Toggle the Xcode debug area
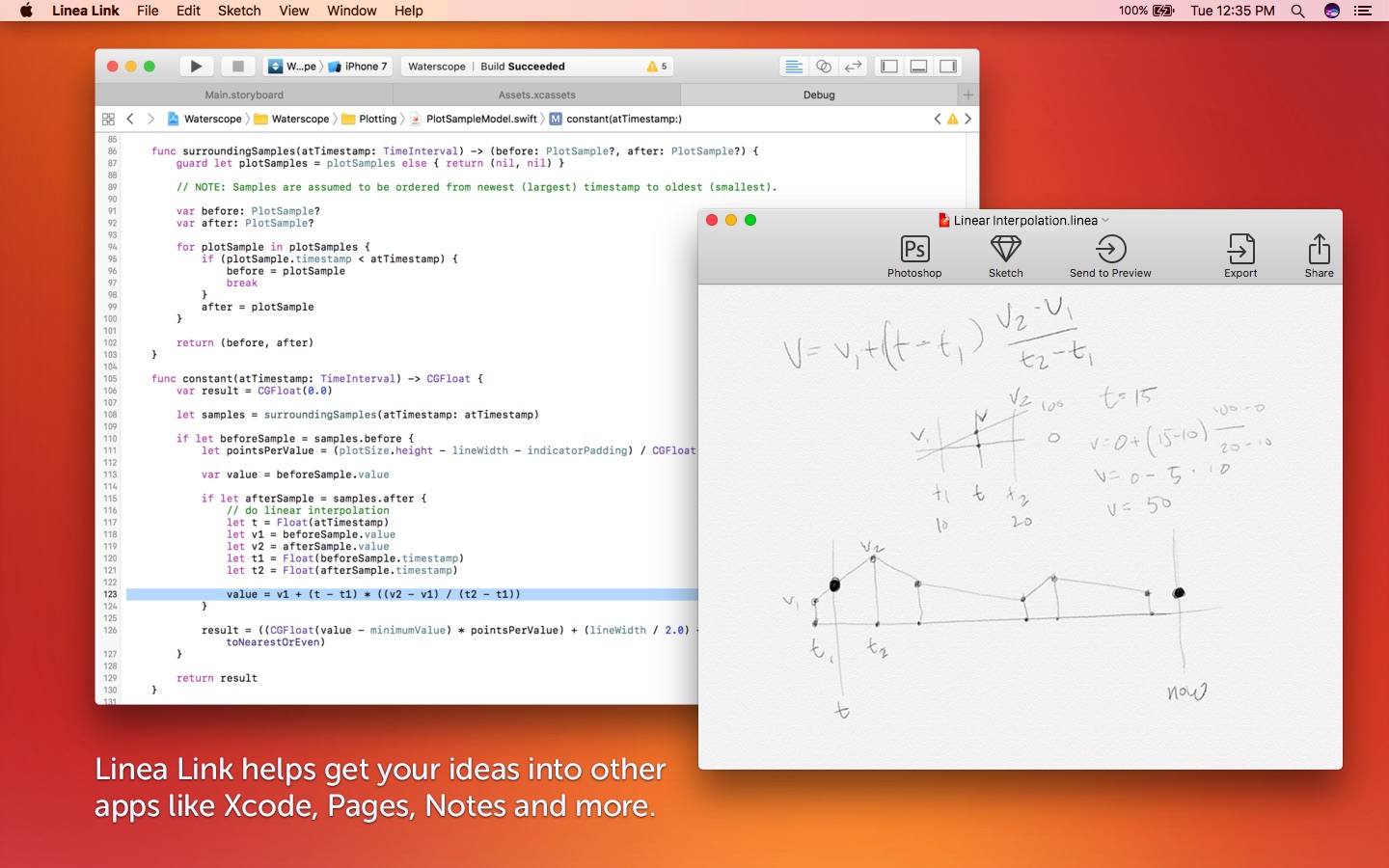The height and width of the screenshot is (868, 1389). [919, 67]
